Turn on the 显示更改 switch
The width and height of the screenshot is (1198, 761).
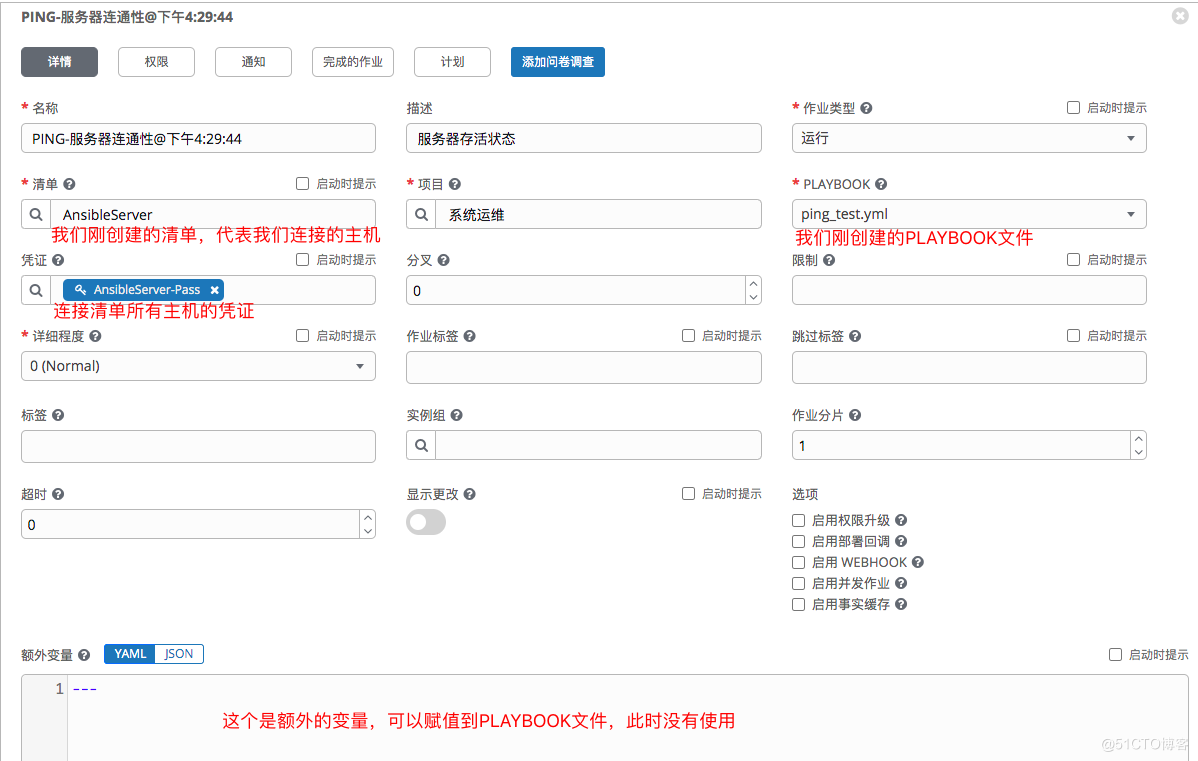(x=426, y=523)
